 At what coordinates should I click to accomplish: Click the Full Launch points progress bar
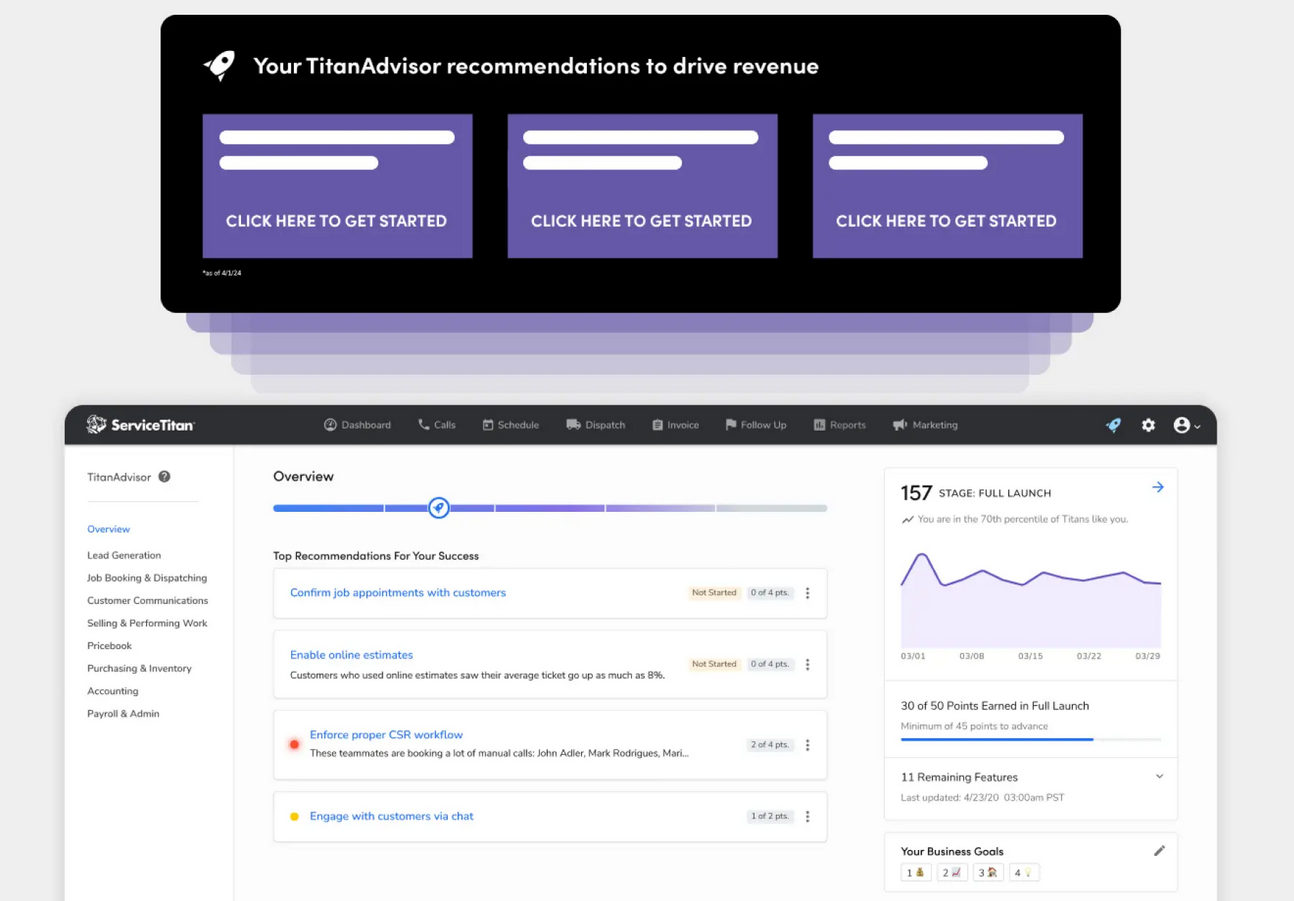point(1031,739)
